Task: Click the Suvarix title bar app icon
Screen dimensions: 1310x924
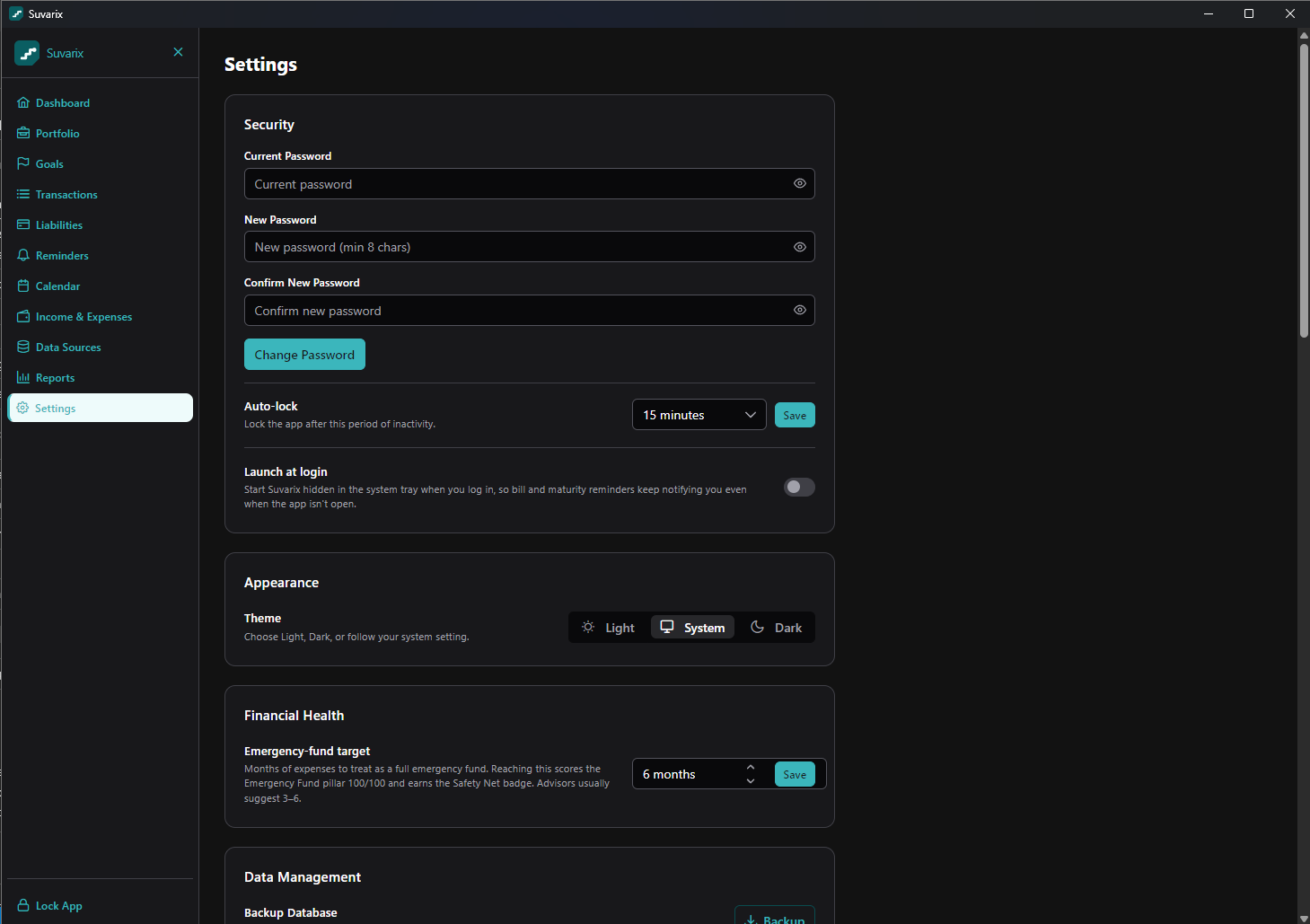Action: [16, 13]
